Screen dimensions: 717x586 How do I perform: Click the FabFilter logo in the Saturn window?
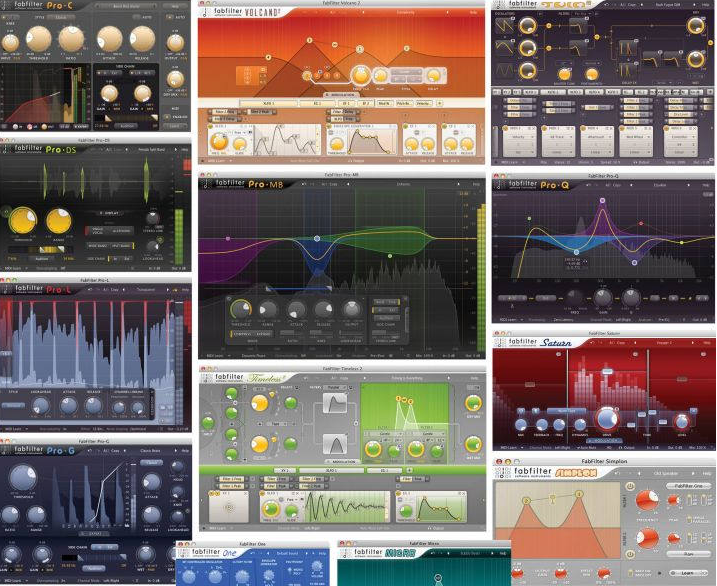tap(500, 342)
